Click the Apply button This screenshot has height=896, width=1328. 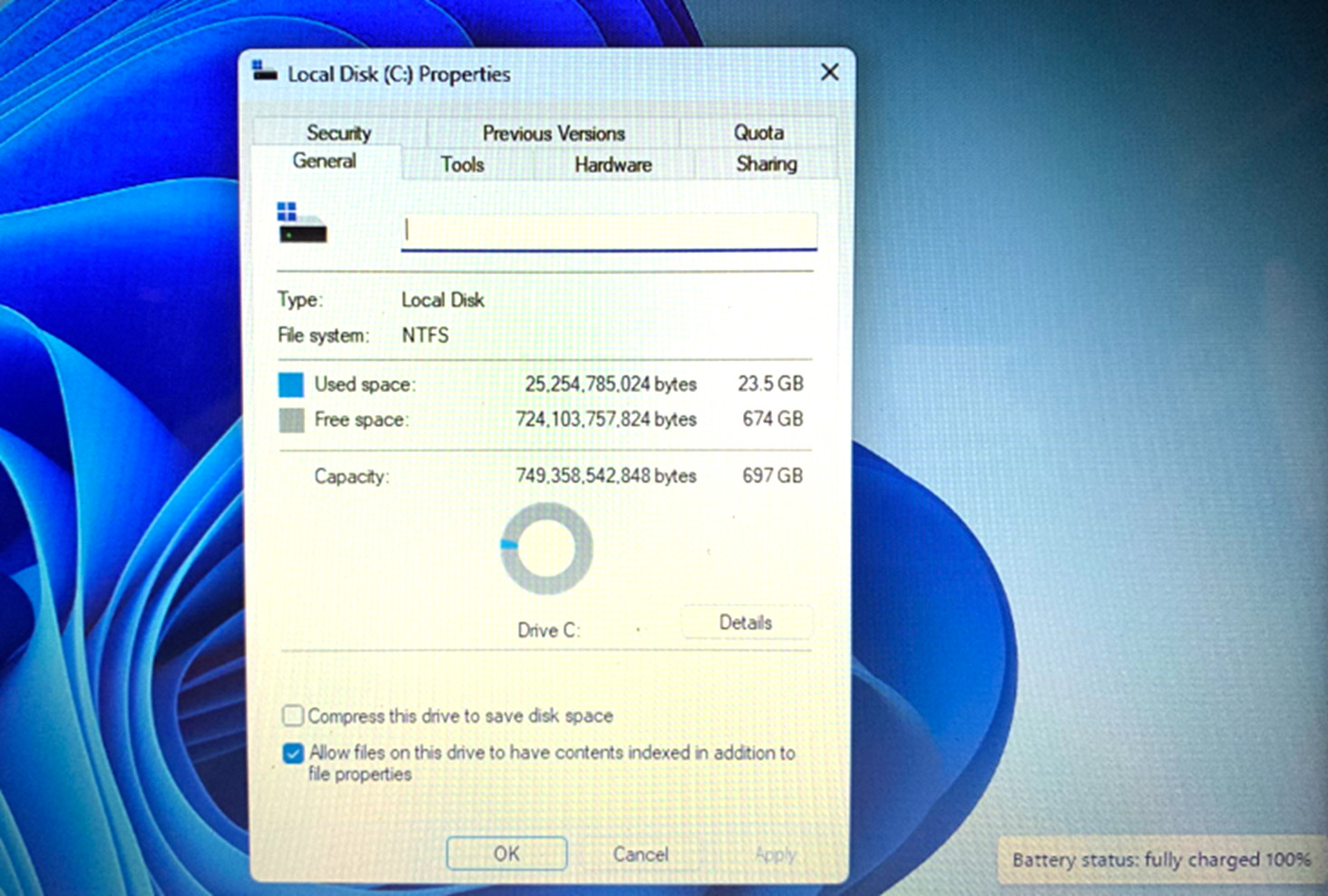coord(775,854)
